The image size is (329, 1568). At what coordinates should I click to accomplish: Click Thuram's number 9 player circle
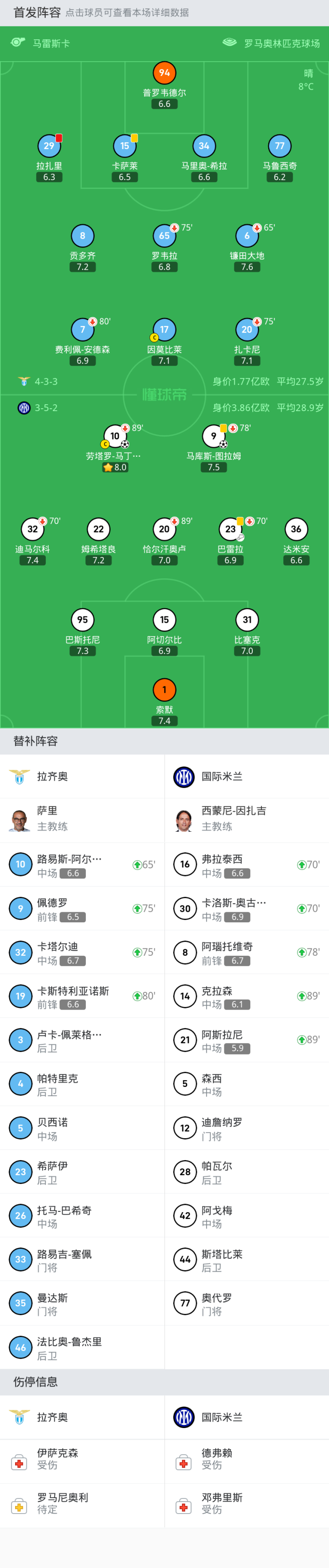pyautogui.click(x=213, y=436)
